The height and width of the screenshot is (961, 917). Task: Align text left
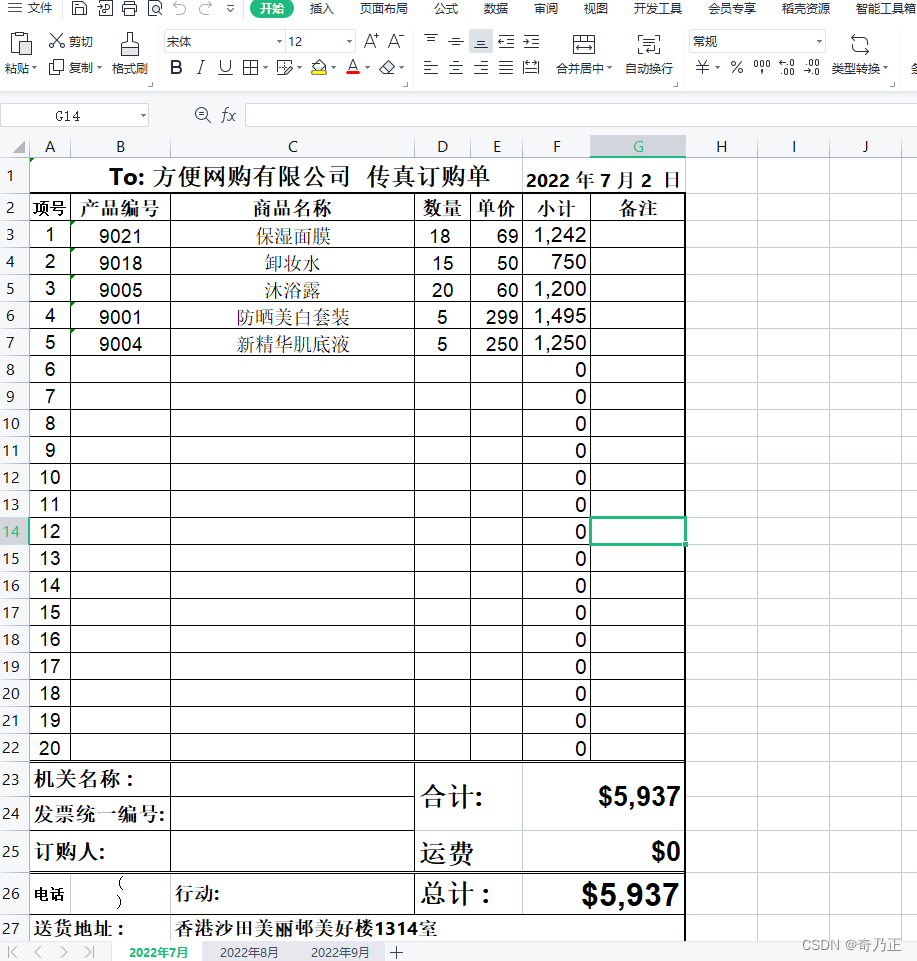click(x=431, y=67)
